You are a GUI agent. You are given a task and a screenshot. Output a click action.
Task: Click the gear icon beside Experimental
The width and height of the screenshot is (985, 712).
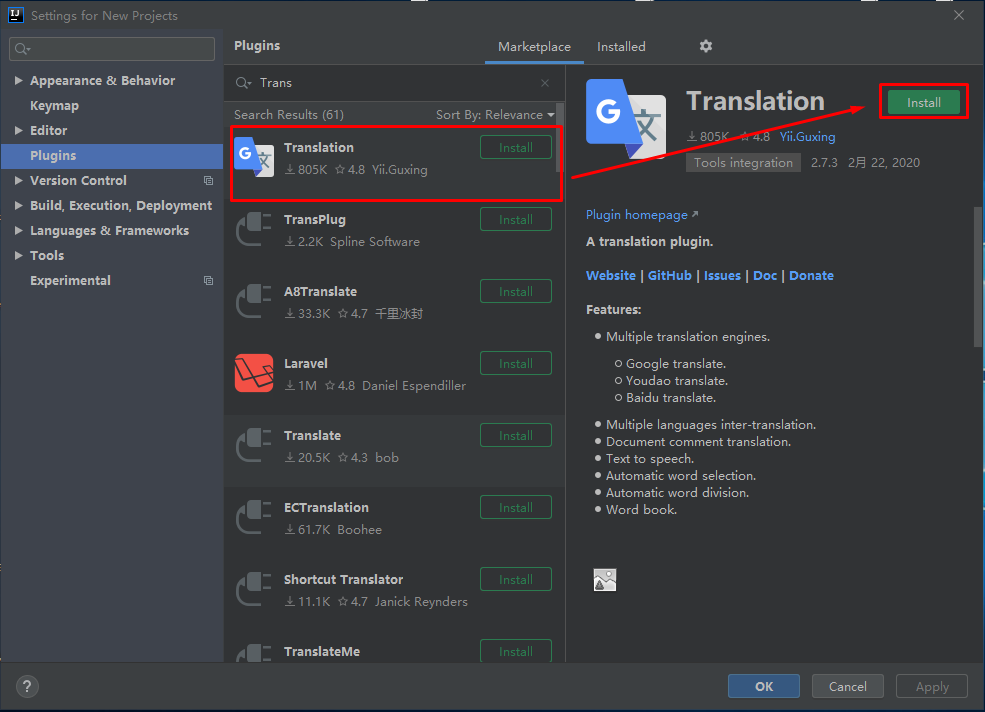(208, 281)
